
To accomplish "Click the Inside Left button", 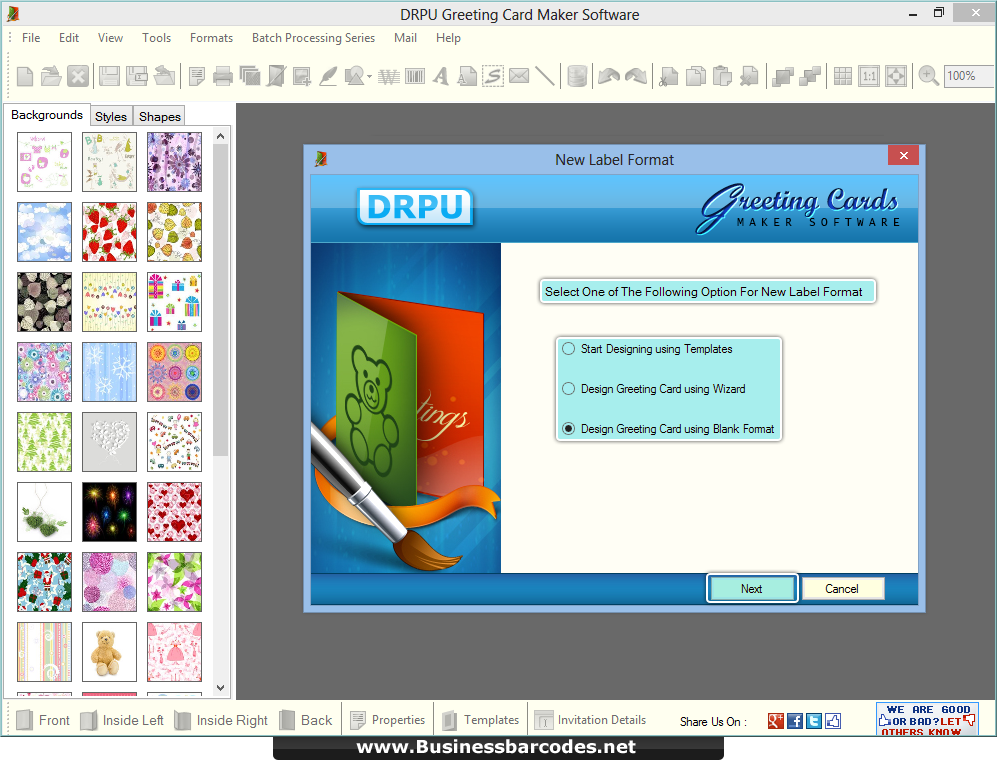I will point(123,720).
